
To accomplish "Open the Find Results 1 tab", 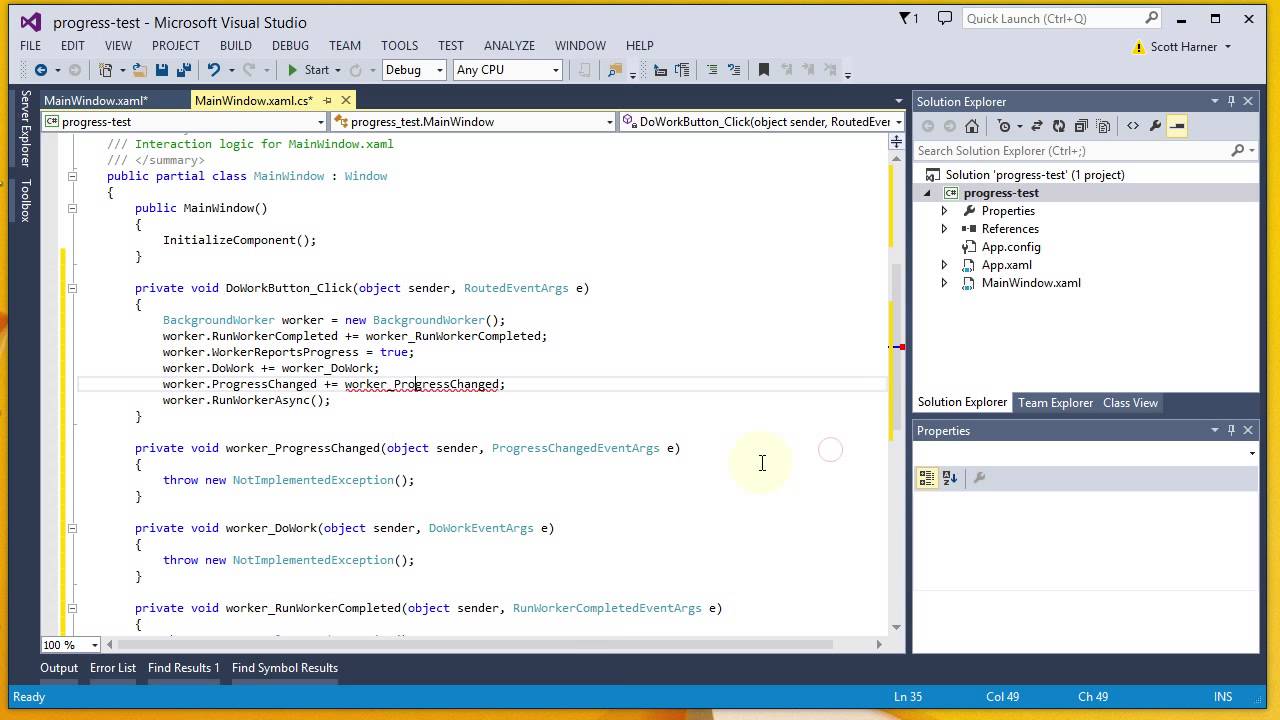I will tap(184, 668).
